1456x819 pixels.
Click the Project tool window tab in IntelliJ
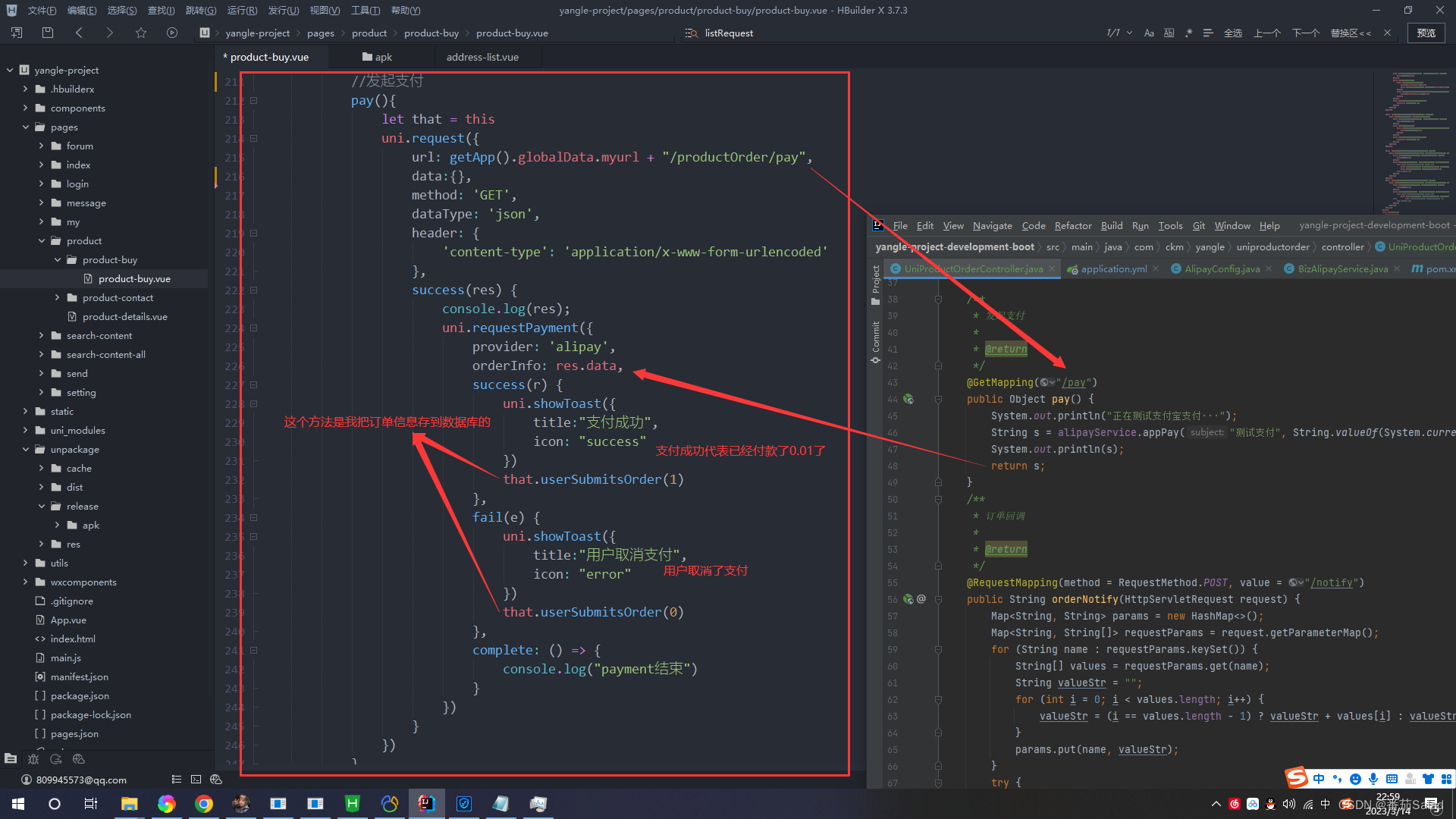coord(876,284)
